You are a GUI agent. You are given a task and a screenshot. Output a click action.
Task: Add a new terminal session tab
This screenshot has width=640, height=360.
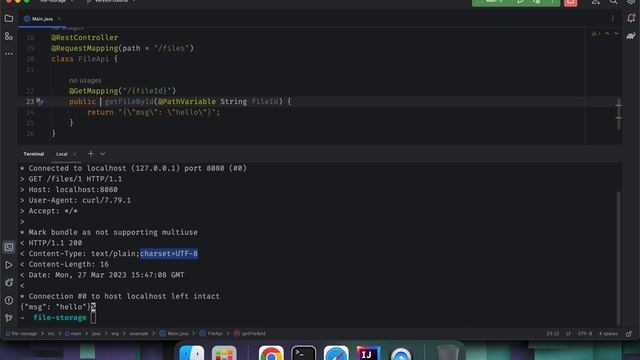click(91, 153)
